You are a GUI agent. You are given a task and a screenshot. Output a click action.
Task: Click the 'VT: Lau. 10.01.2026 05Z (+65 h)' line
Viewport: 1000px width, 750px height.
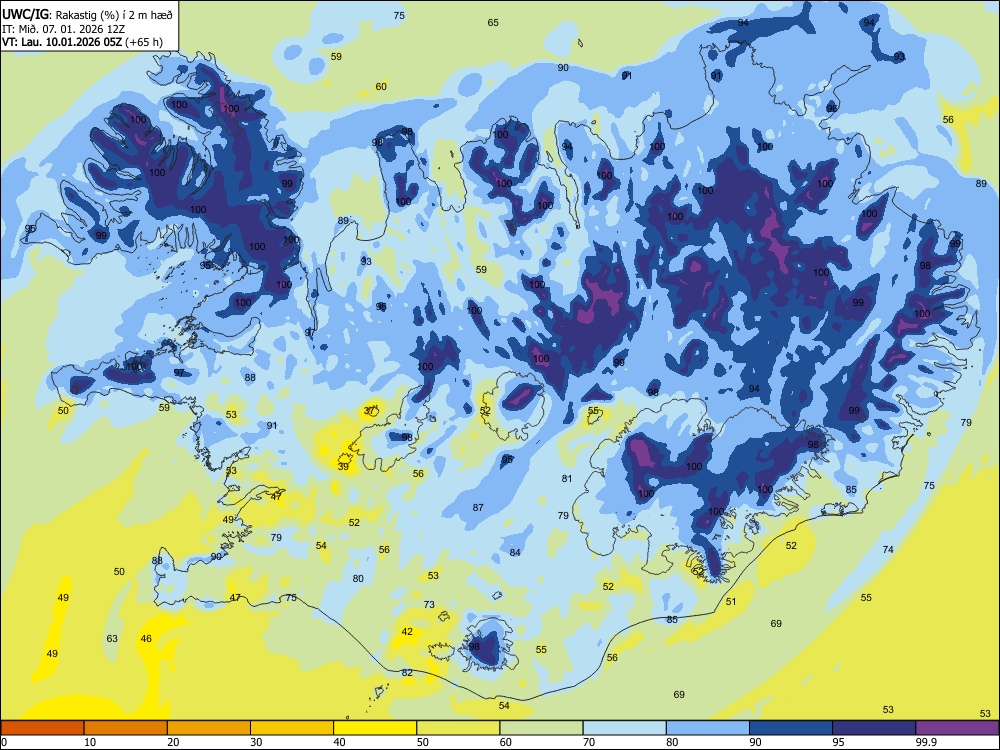[x=82, y=42]
